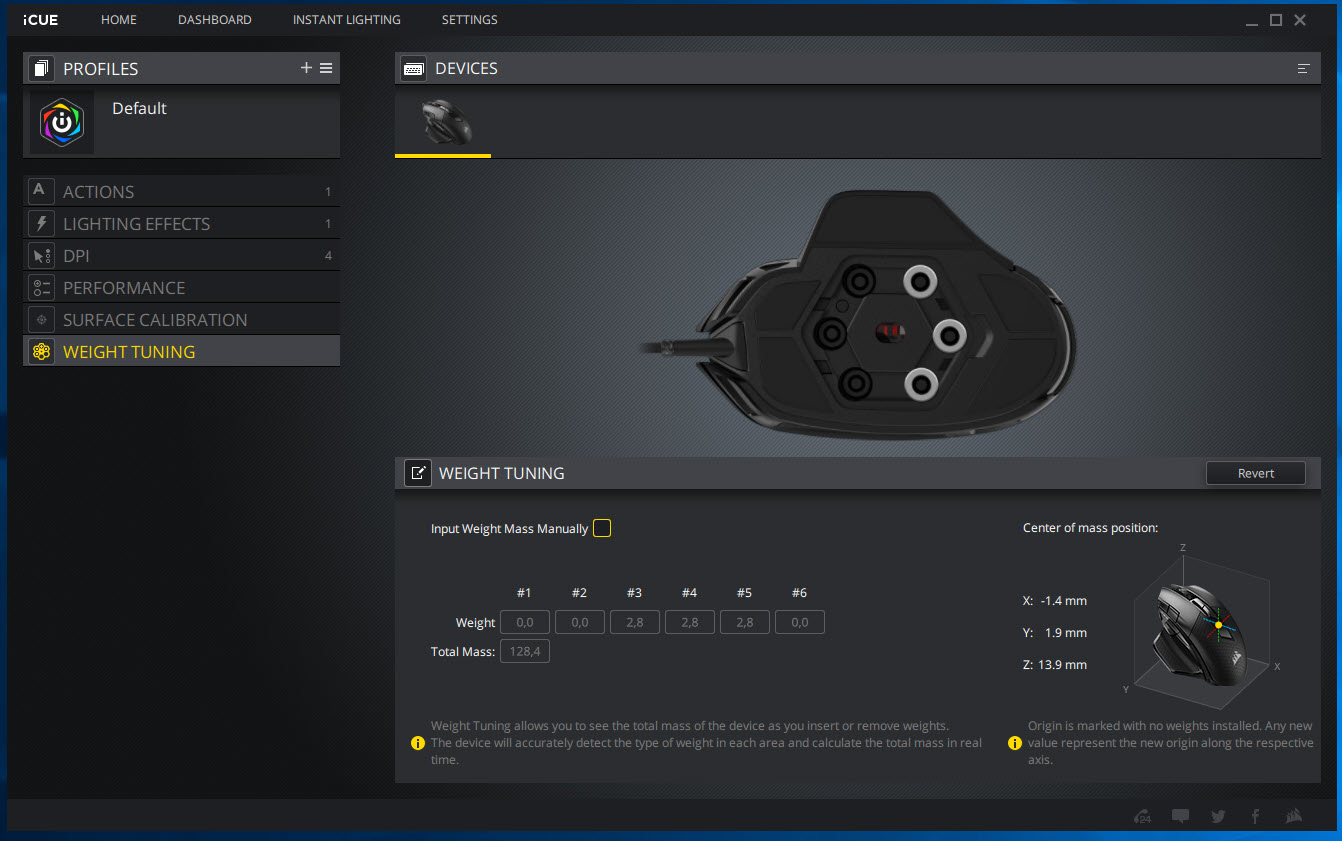
Task: Click the Y: 1.9 mm value
Action: (x=1054, y=632)
